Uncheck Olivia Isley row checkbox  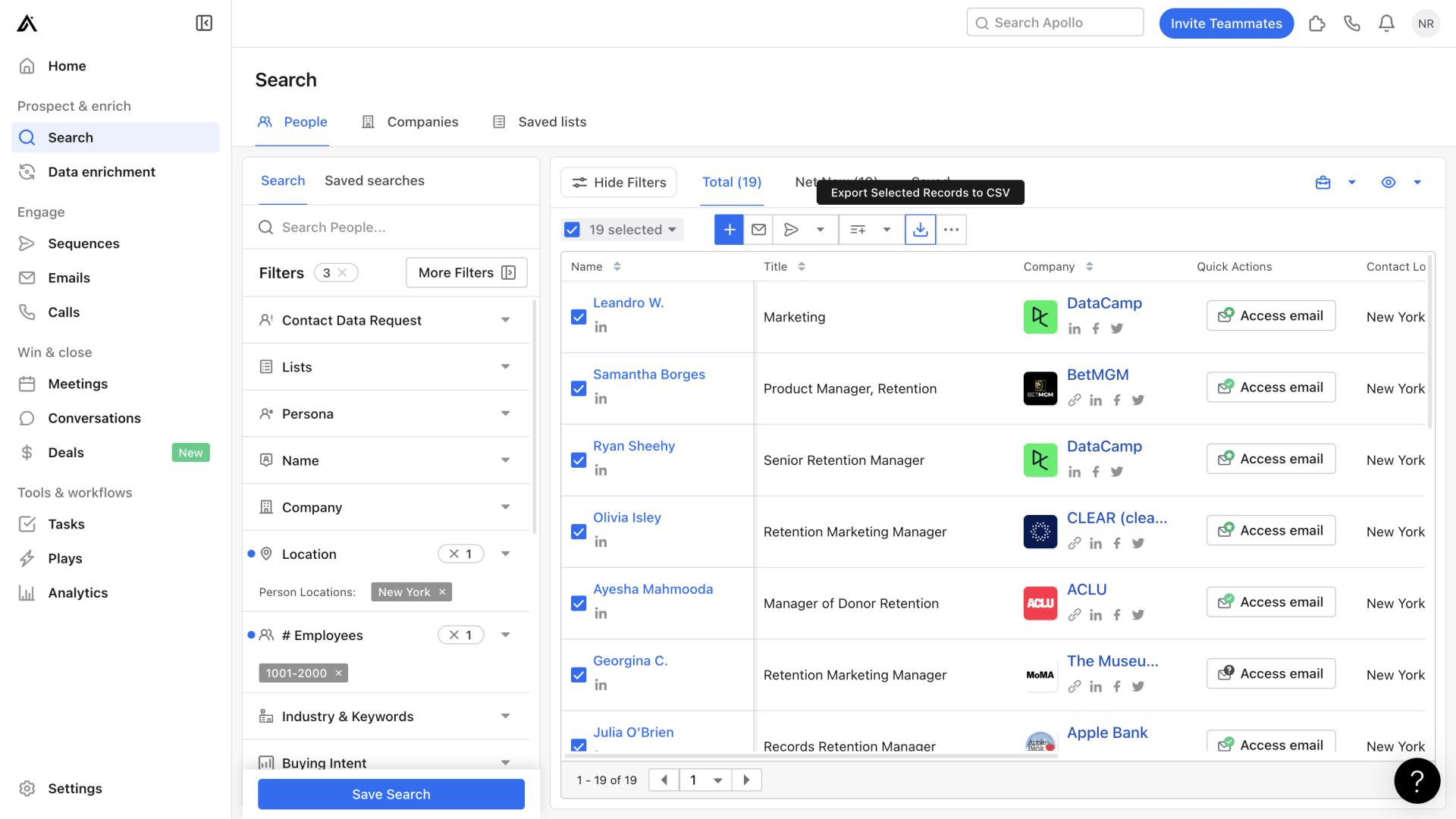pos(579,532)
